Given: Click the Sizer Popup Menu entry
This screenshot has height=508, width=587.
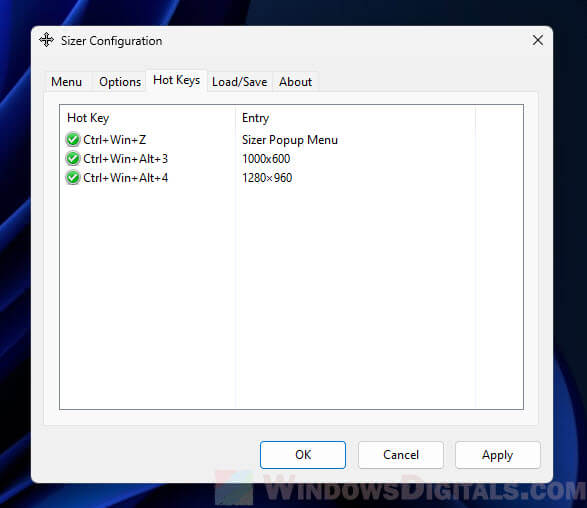Looking at the screenshot, I should coord(290,140).
